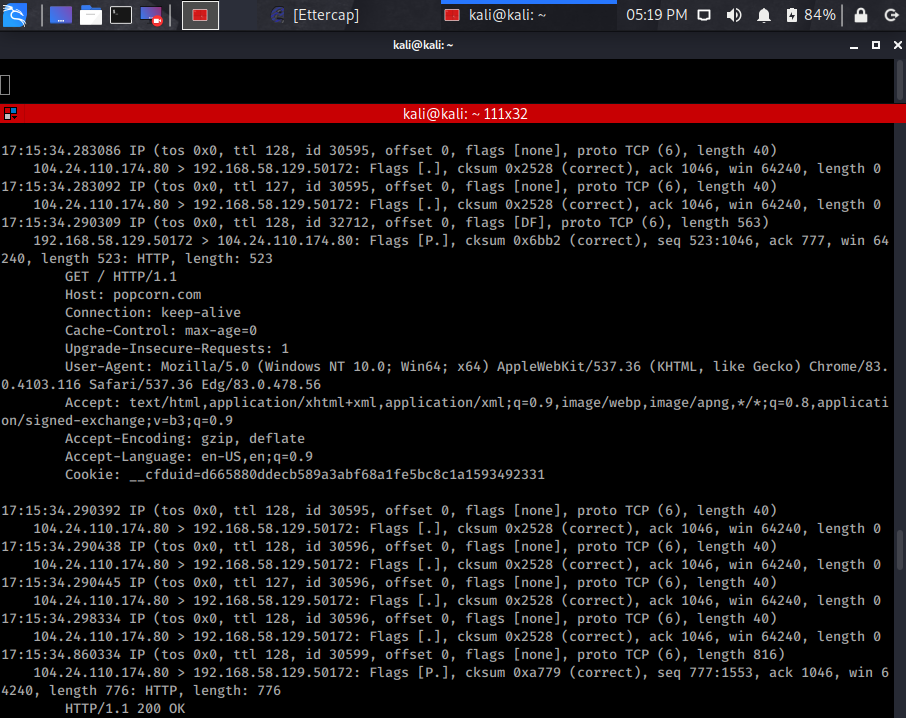The height and width of the screenshot is (718, 906).
Task: Click '240, length 523: HTTP, length: 523' line
Action: pyautogui.click(x=136, y=258)
